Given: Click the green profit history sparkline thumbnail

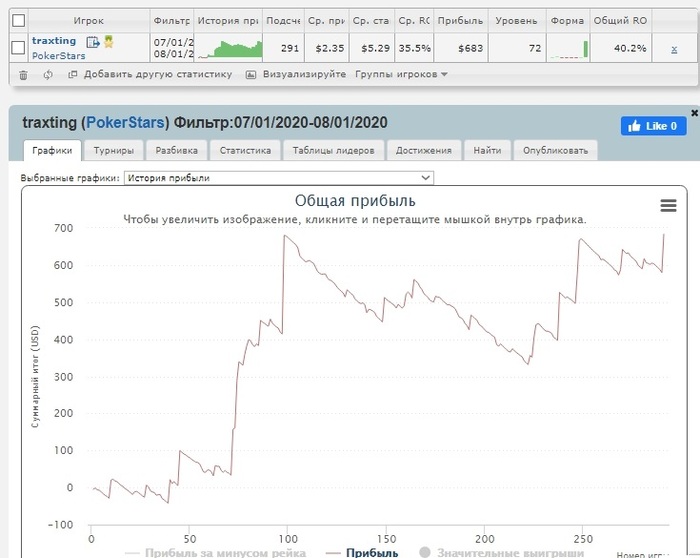Looking at the screenshot, I should (x=229, y=48).
